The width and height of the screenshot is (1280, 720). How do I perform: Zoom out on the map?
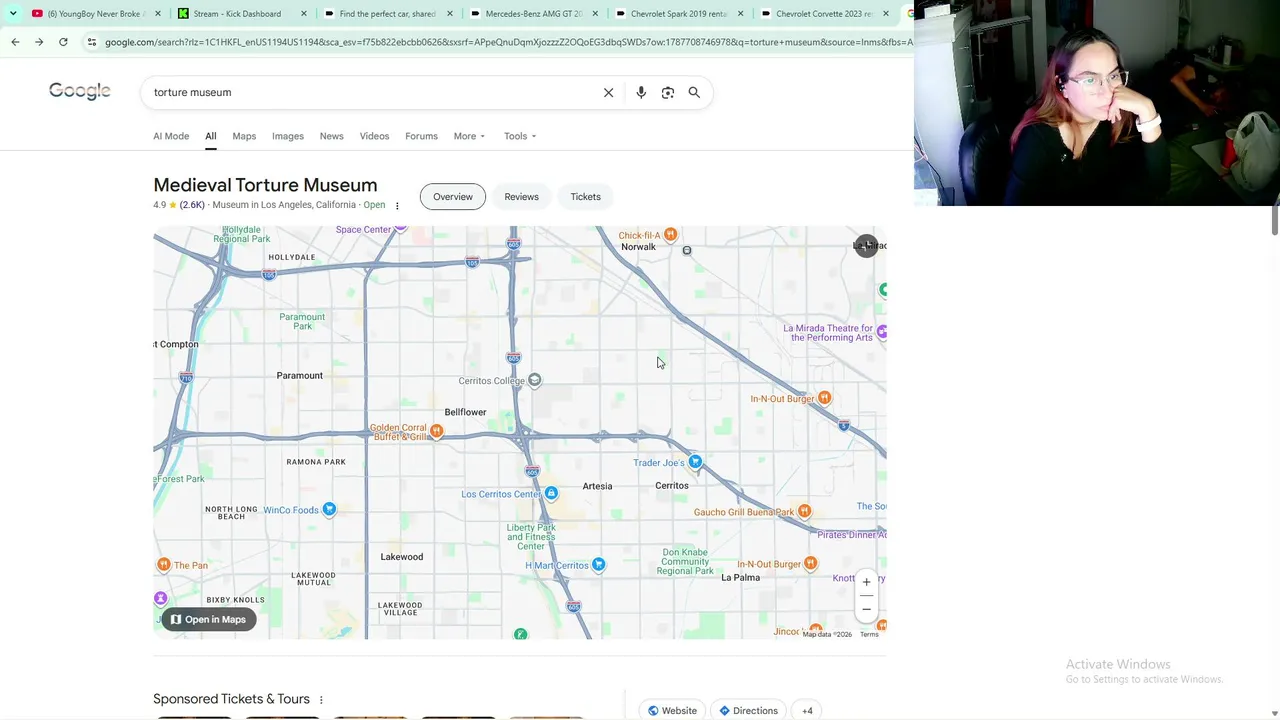click(866, 609)
